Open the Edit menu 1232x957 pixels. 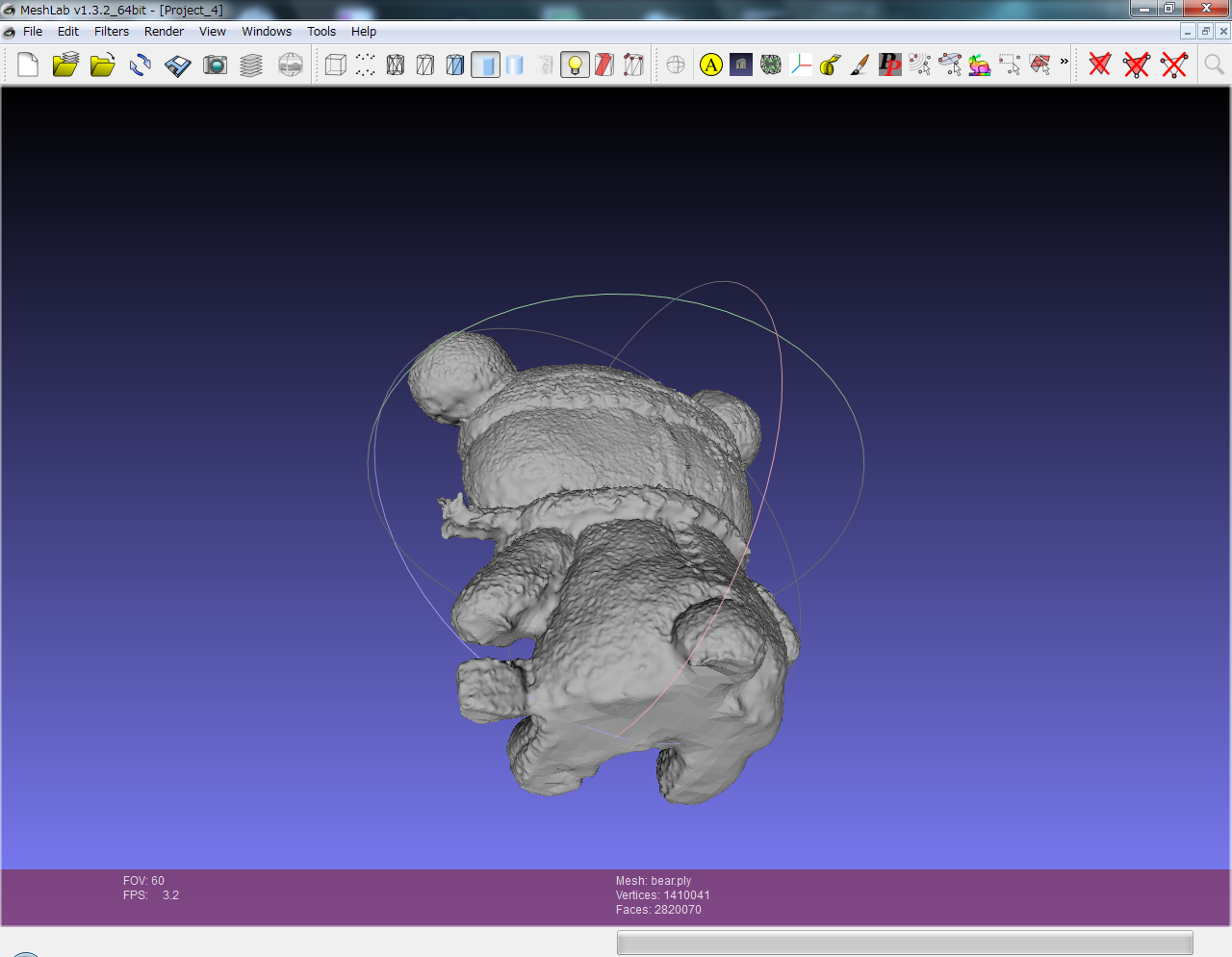pos(68,32)
